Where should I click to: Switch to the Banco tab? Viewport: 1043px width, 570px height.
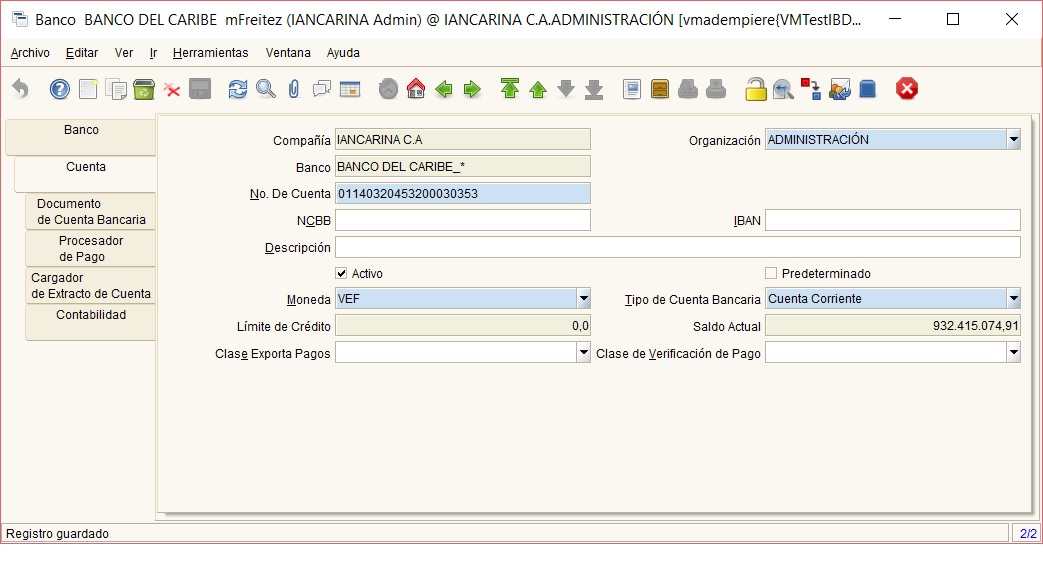coord(80,138)
